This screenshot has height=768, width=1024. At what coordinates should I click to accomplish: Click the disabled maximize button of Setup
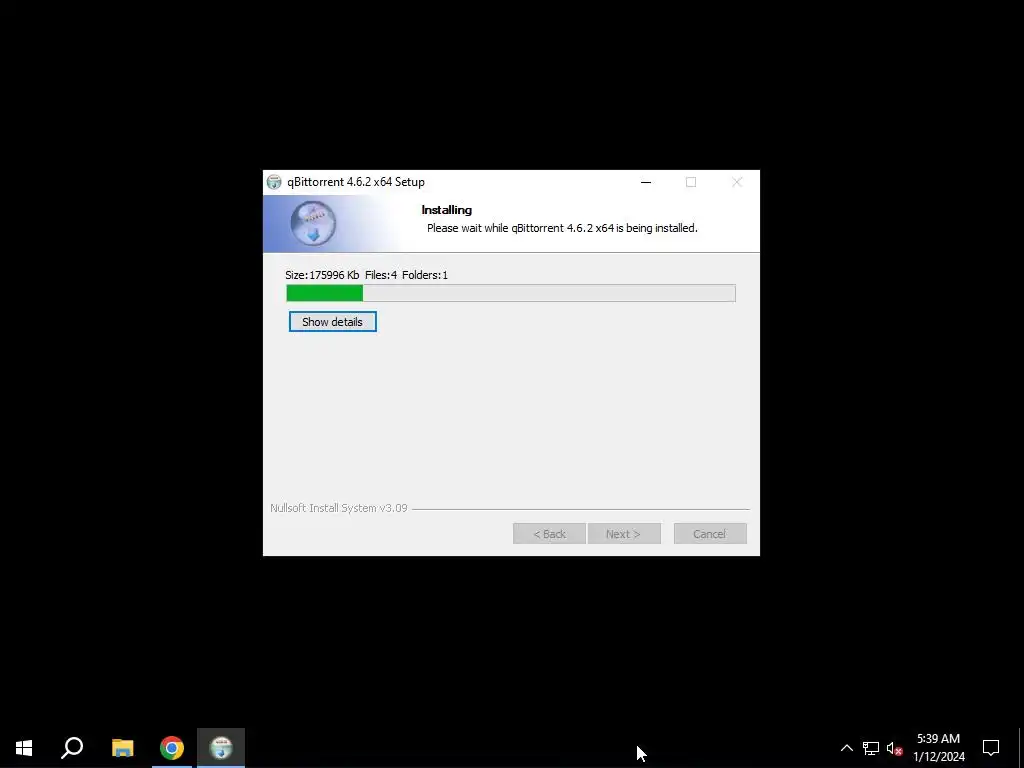(691, 182)
